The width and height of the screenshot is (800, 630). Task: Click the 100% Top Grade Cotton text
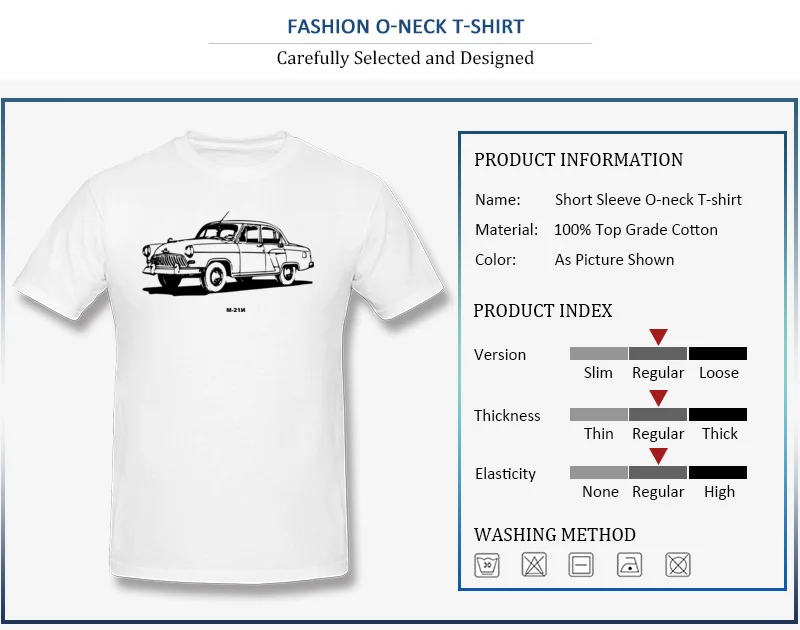pyautogui.click(x=636, y=230)
